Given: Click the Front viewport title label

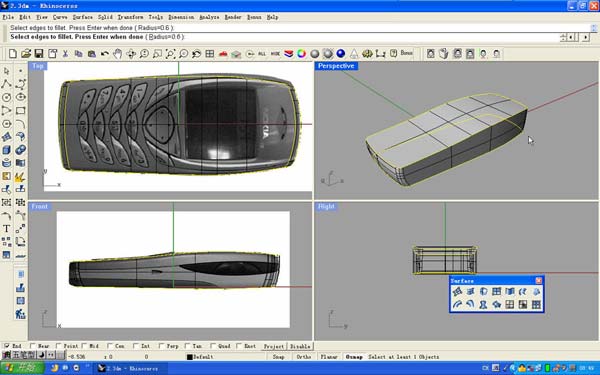Looking at the screenshot, I should [40, 206].
